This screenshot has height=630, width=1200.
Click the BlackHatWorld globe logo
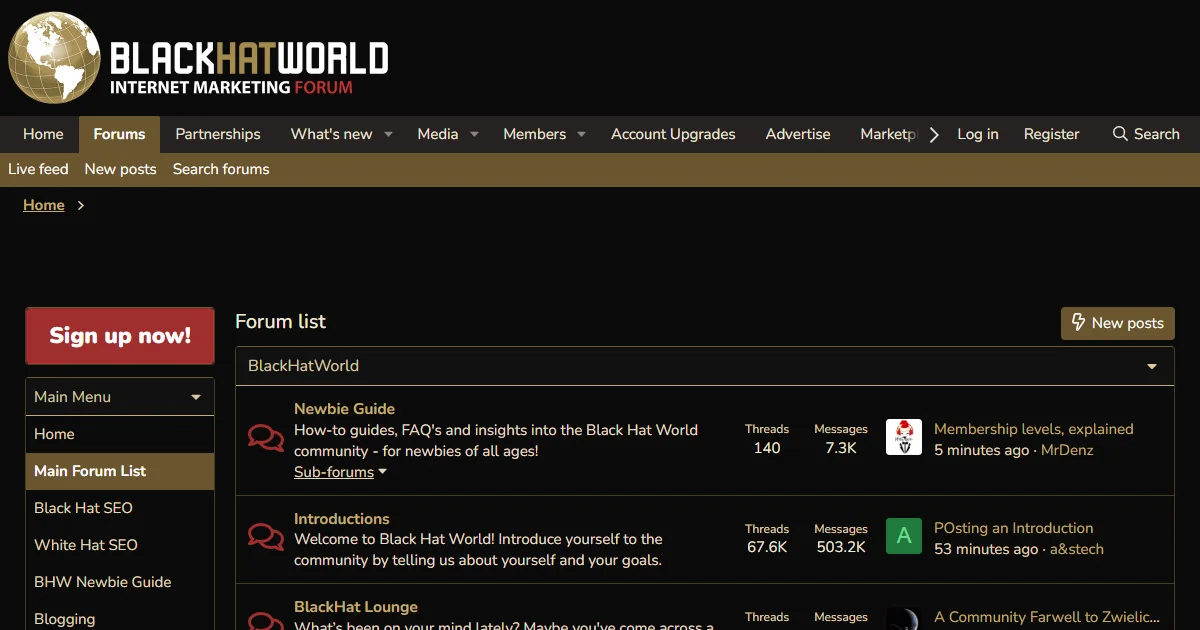(55, 57)
